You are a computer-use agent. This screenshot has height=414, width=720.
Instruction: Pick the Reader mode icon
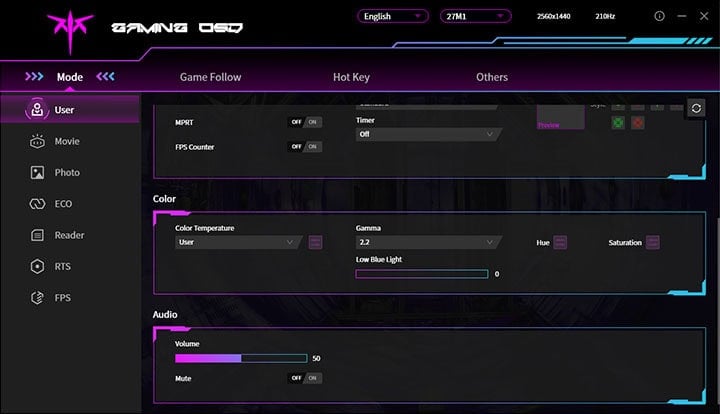click(37, 235)
